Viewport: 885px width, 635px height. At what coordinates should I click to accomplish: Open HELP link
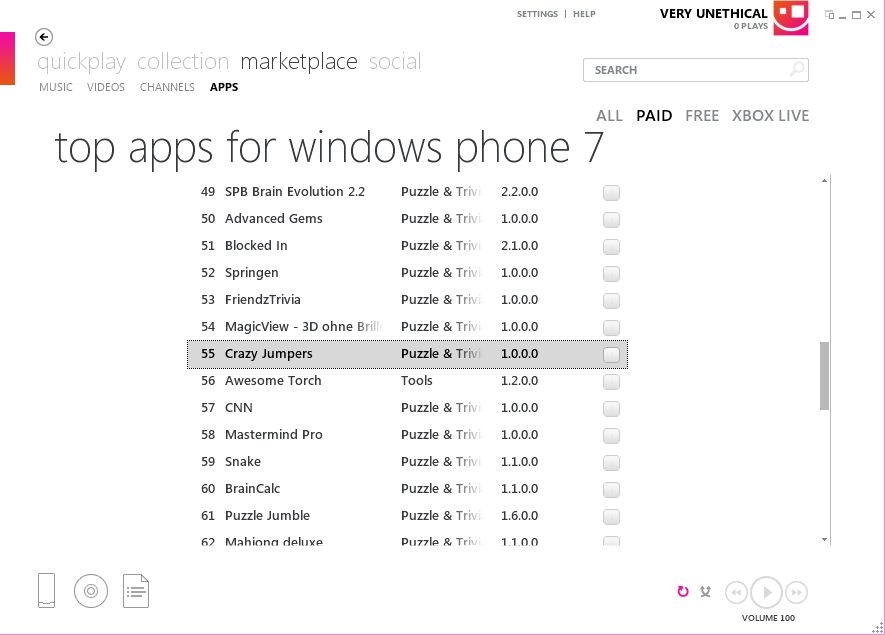coord(584,14)
